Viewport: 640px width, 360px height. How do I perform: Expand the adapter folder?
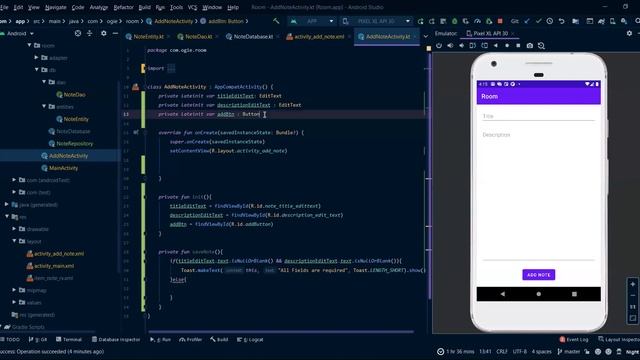click(x=36, y=58)
